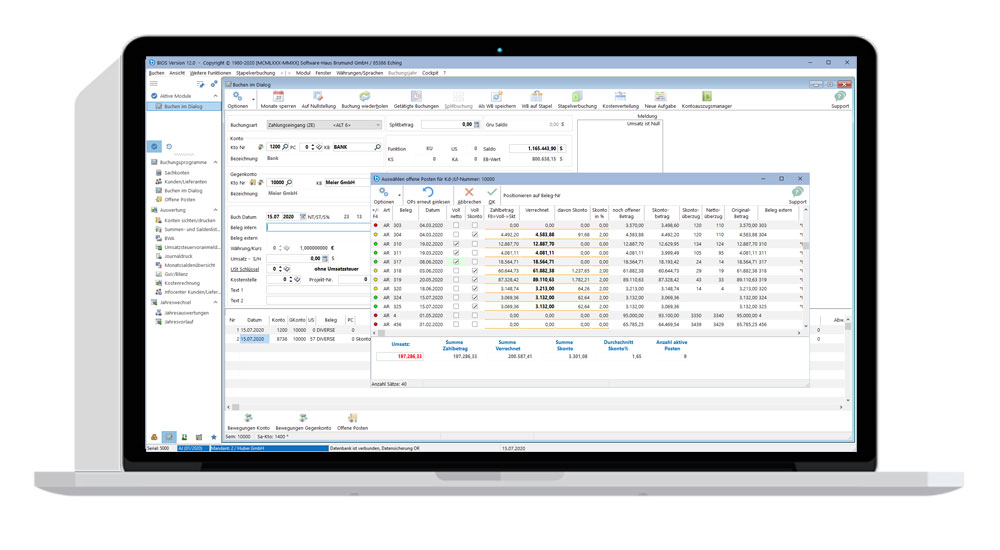The image size is (1000, 550).
Task: Click Bewegungen Konto icon
Action: [x=248, y=418]
